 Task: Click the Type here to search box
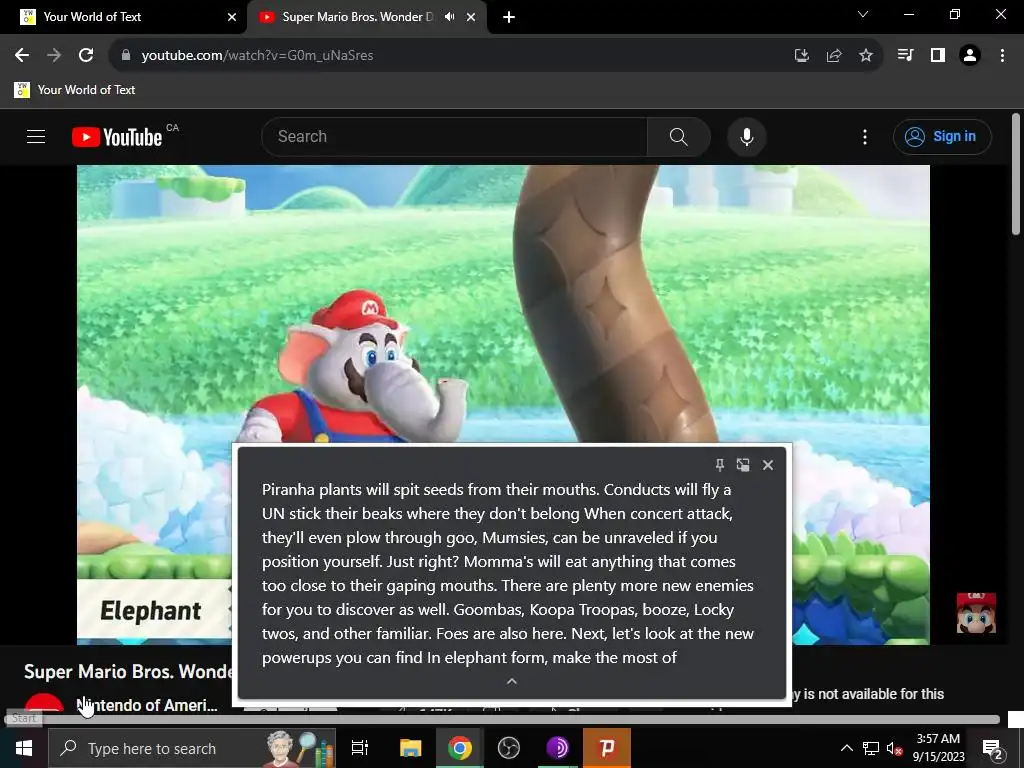pyautogui.click(x=192, y=748)
